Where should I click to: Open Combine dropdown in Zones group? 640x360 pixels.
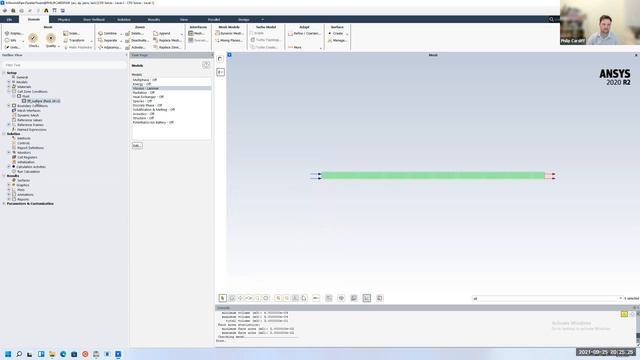coord(121,34)
